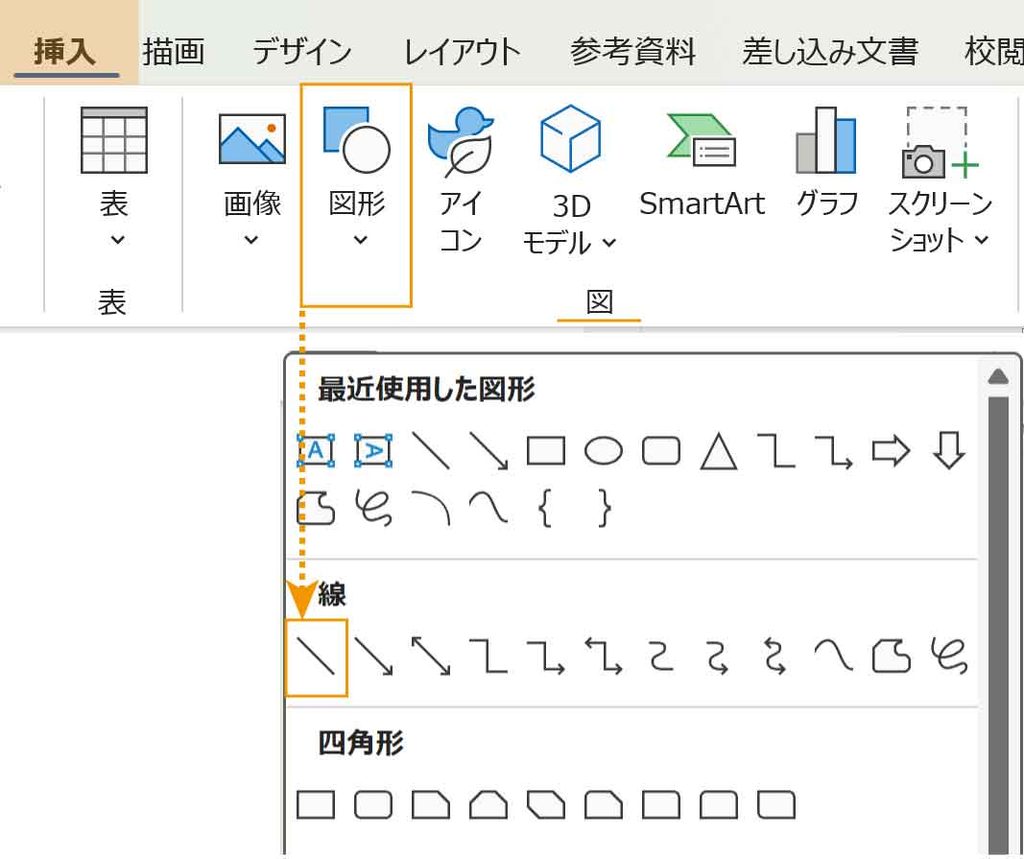Click scroll up arrow in shapes gallery

point(999,376)
